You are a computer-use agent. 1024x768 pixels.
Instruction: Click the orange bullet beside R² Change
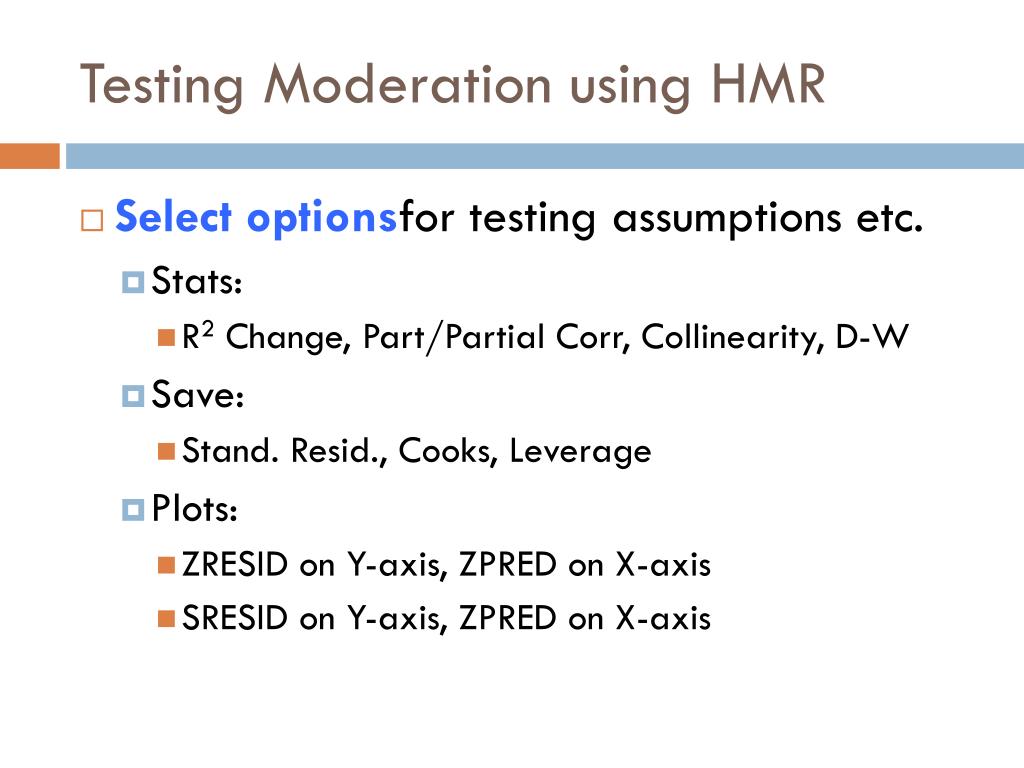[x=166, y=338]
